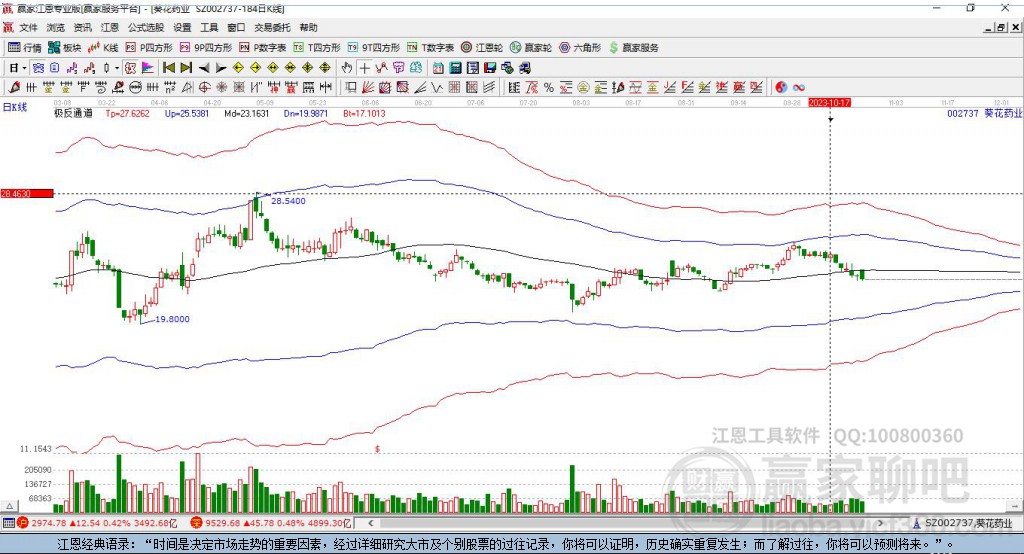This screenshot has width=1024, height=554.
Task: Open the calendar icon with 21
Action: click(438, 68)
